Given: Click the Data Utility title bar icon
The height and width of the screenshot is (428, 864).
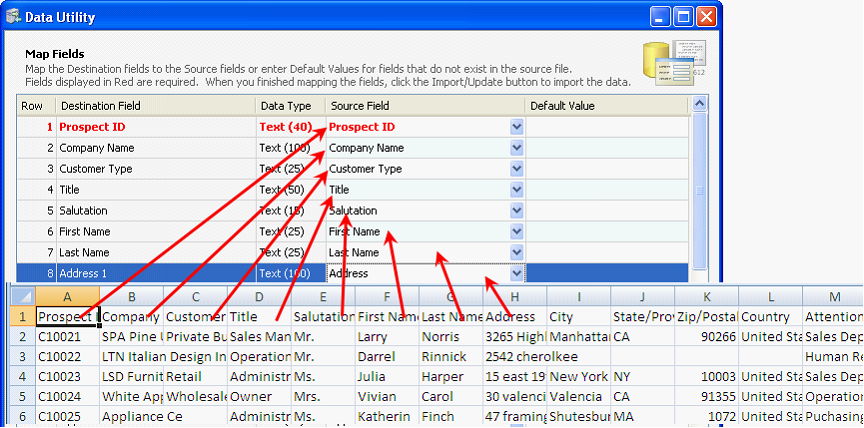Looking at the screenshot, I should [13, 17].
